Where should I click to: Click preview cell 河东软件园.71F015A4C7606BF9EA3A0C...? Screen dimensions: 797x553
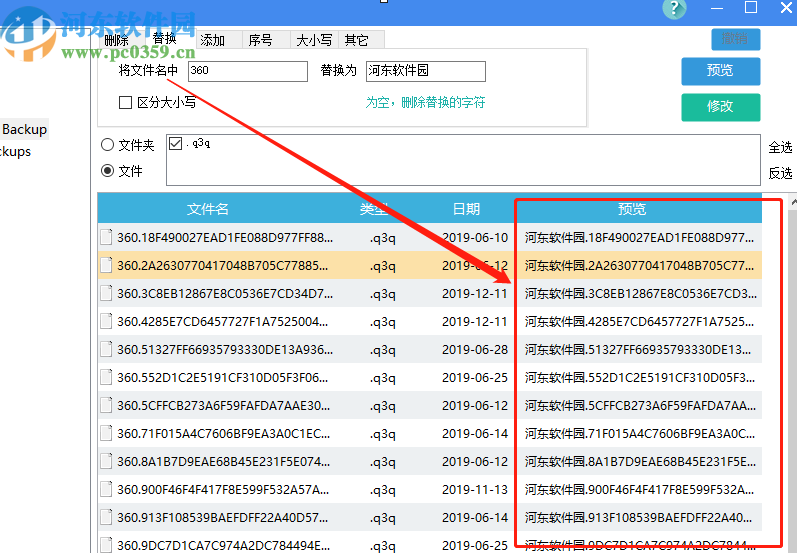639,433
